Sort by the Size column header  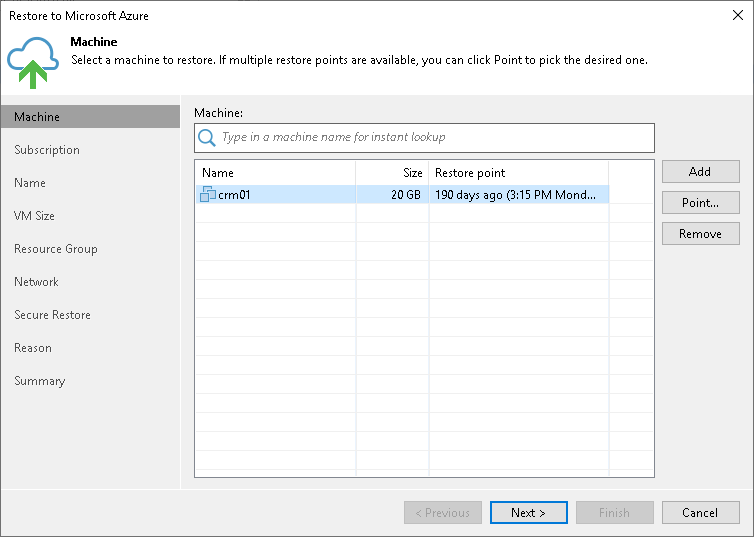point(392,173)
